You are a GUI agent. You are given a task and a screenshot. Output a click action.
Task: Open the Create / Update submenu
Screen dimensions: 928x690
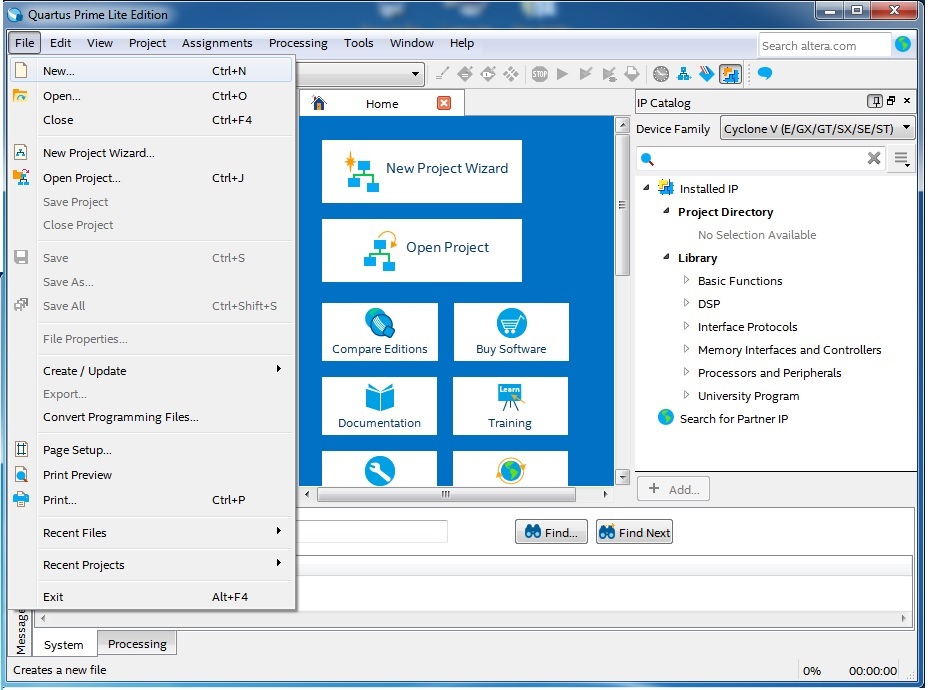[x=152, y=371]
